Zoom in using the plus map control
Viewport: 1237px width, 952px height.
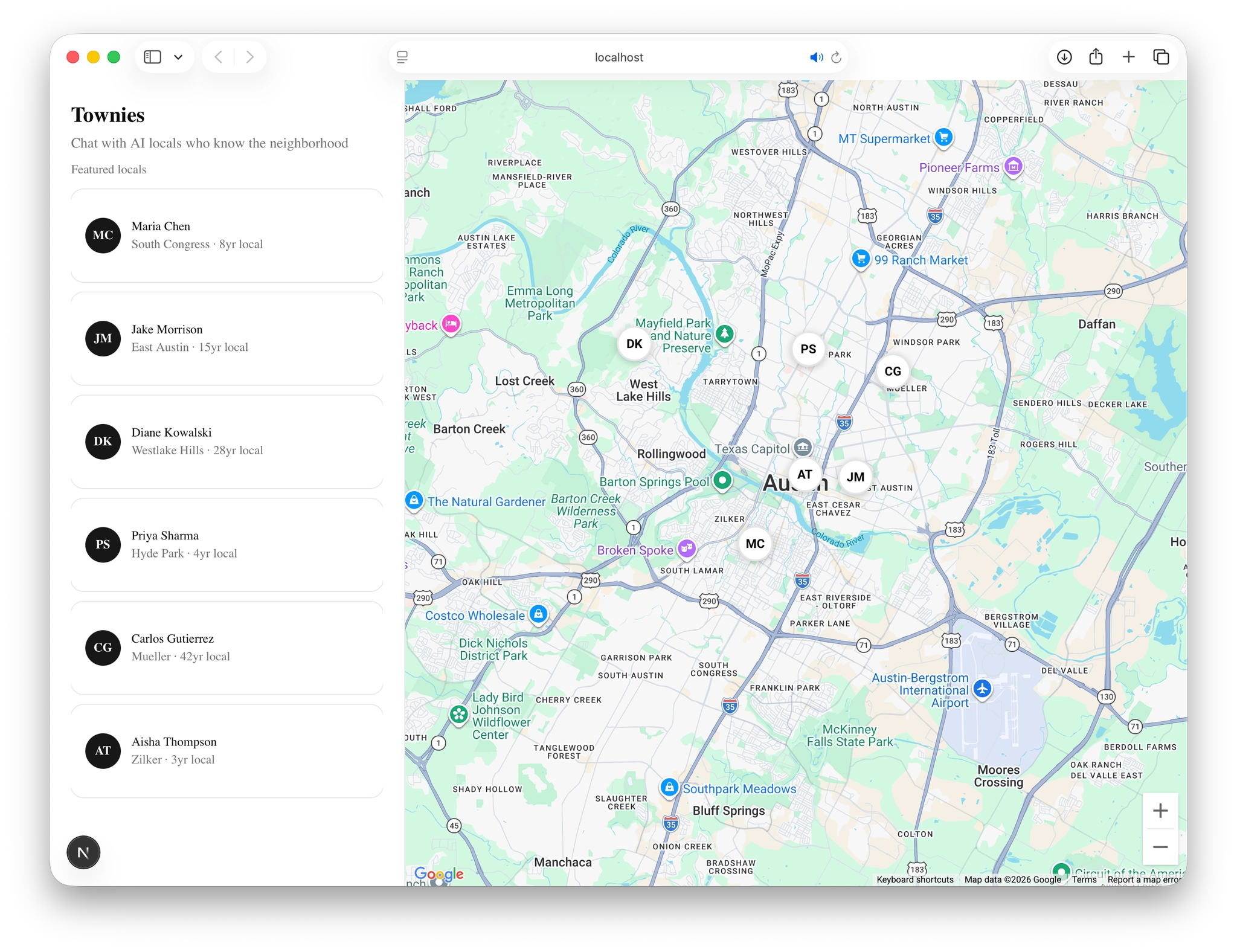[x=1160, y=811]
